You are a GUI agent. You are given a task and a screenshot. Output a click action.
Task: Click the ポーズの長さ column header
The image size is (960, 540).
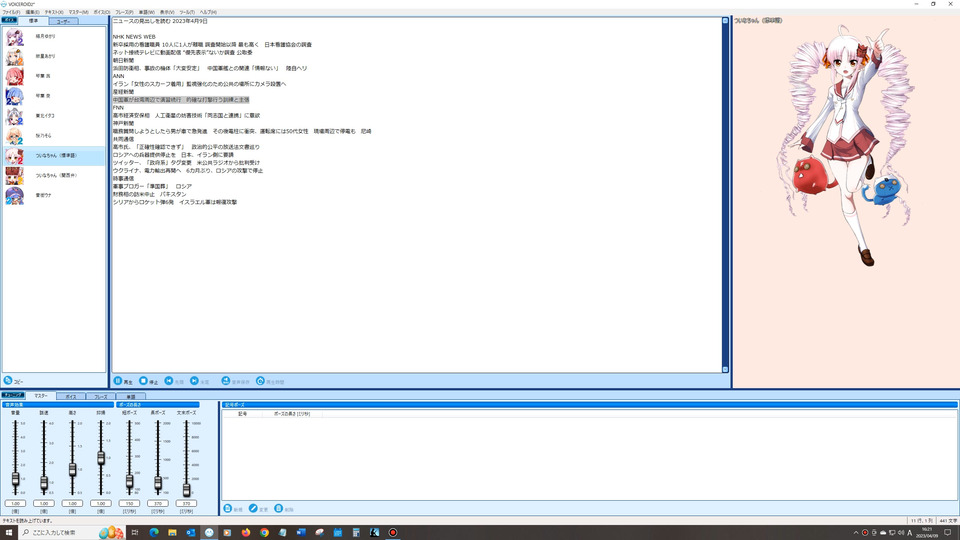click(x=292, y=414)
